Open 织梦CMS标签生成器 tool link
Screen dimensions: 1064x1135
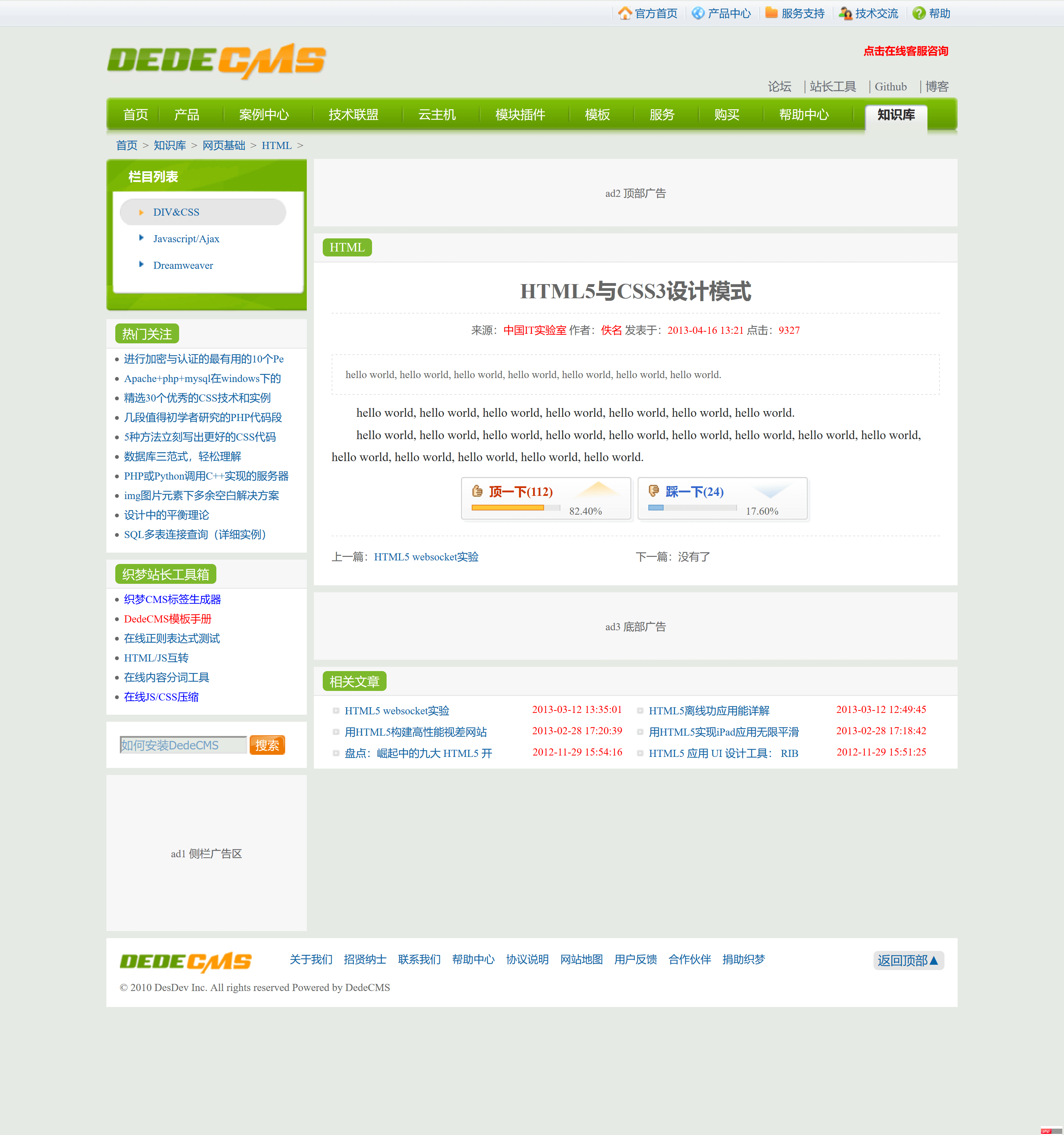[172, 599]
